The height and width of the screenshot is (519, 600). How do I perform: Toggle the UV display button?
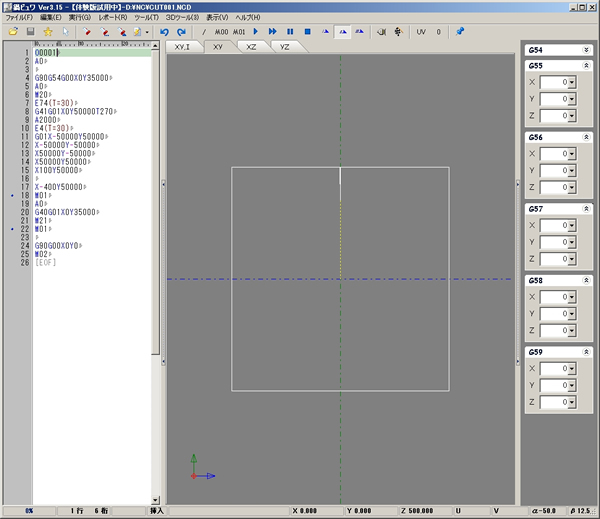(421, 32)
